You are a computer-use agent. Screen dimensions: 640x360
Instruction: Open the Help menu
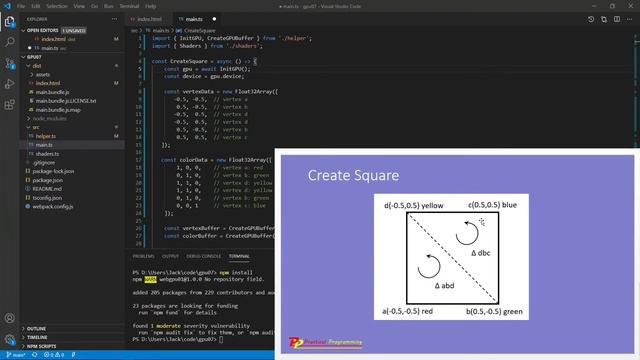pos(151,6)
